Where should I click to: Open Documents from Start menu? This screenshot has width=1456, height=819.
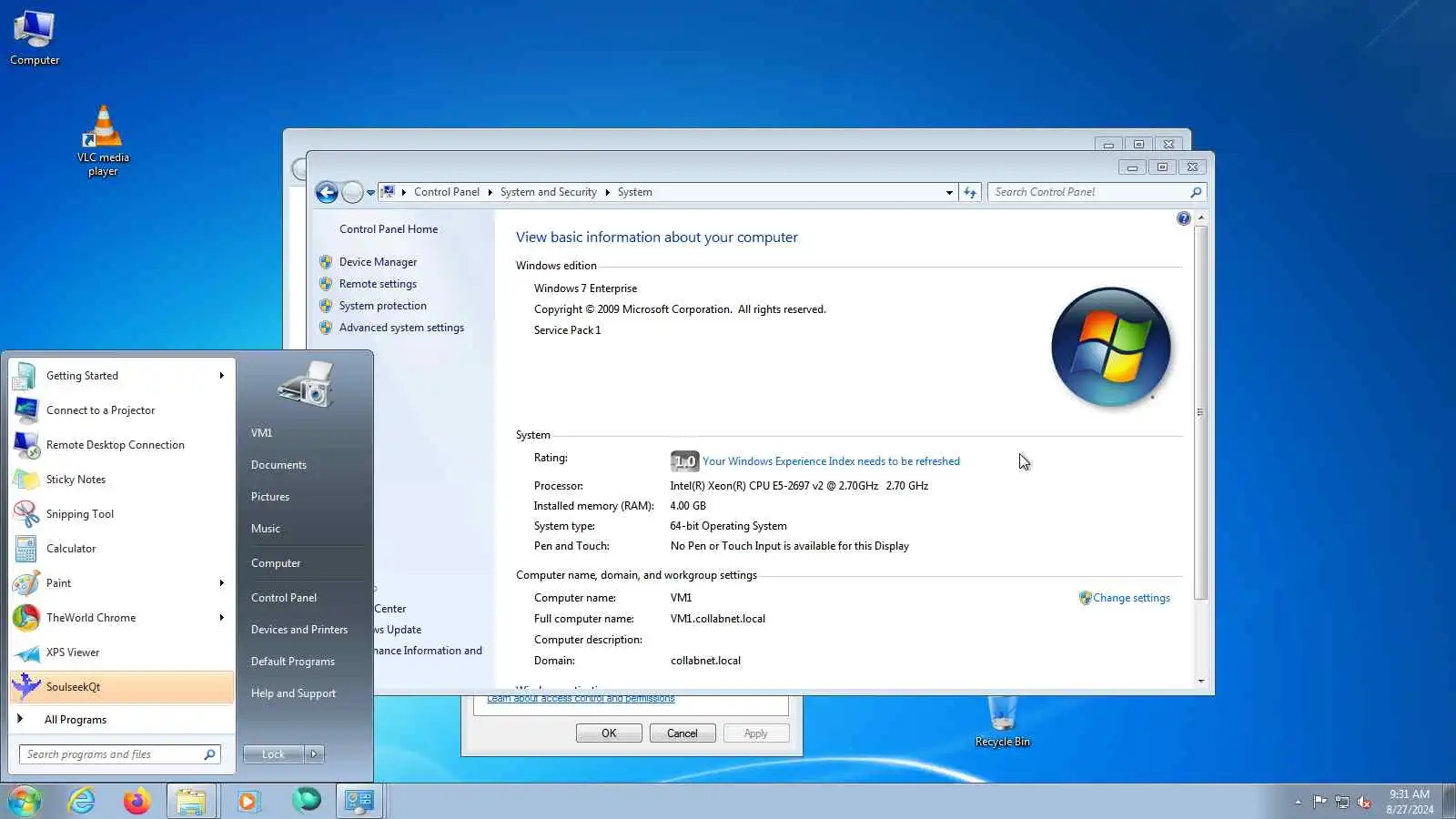278,465
